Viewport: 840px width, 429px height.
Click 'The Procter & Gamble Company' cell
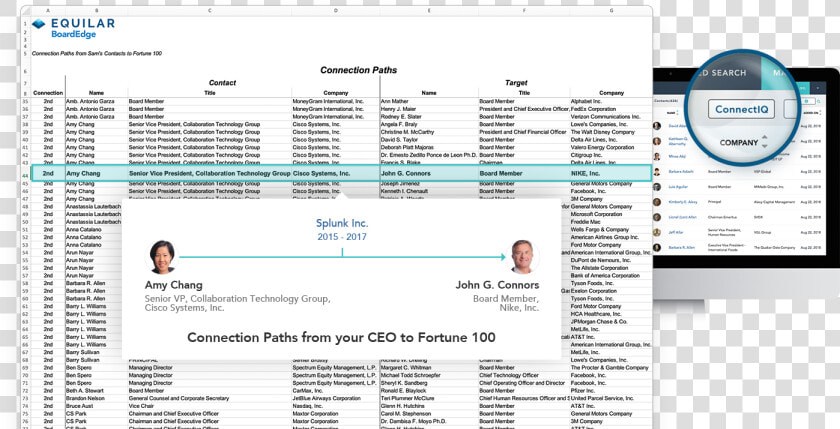[609, 368]
